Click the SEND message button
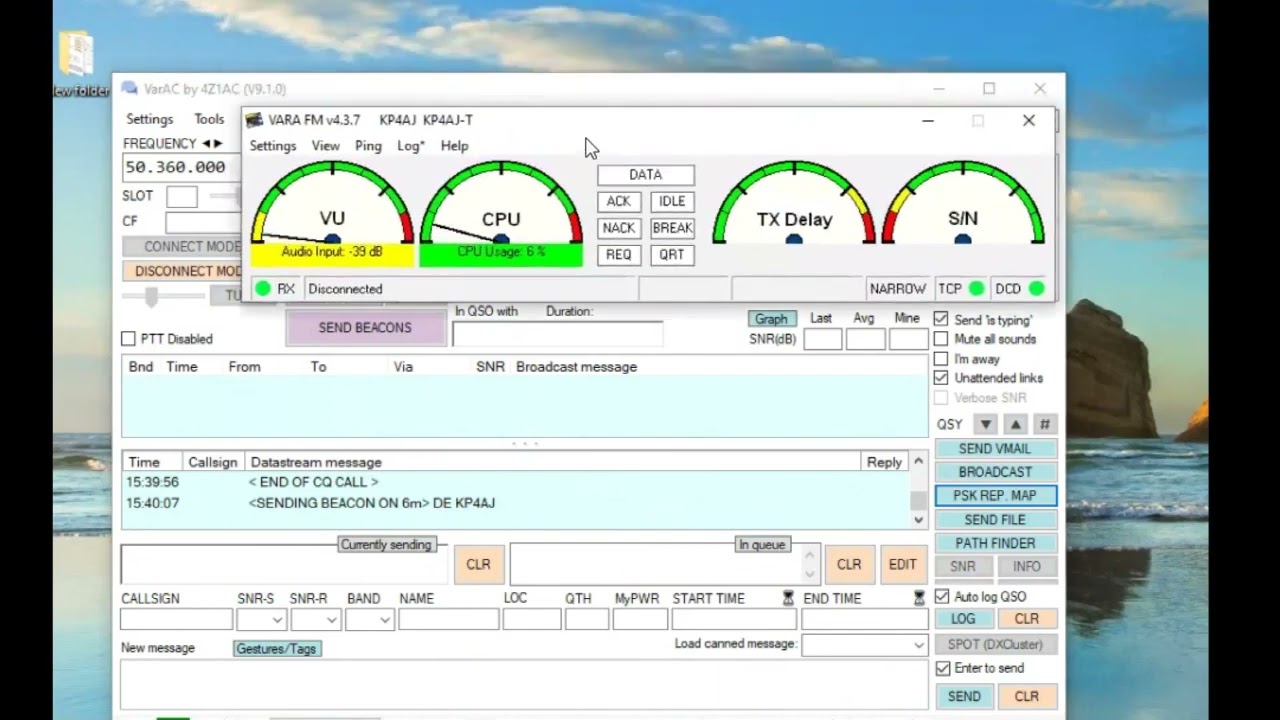This screenshot has height=720, width=1280. tap(964, 697)
